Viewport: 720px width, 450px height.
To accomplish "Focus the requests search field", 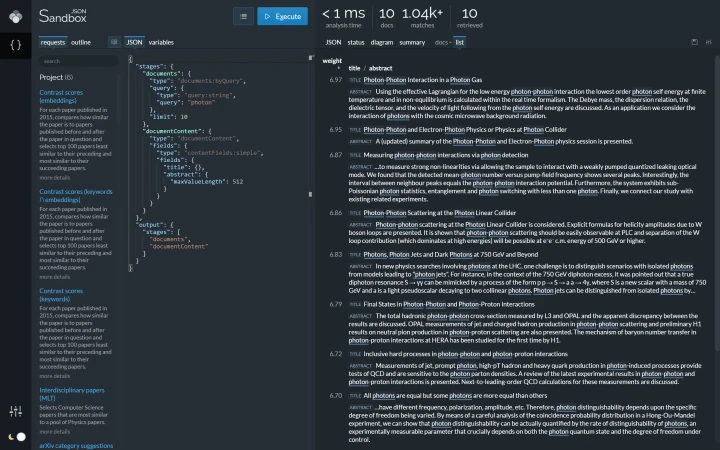I will 78,61.
